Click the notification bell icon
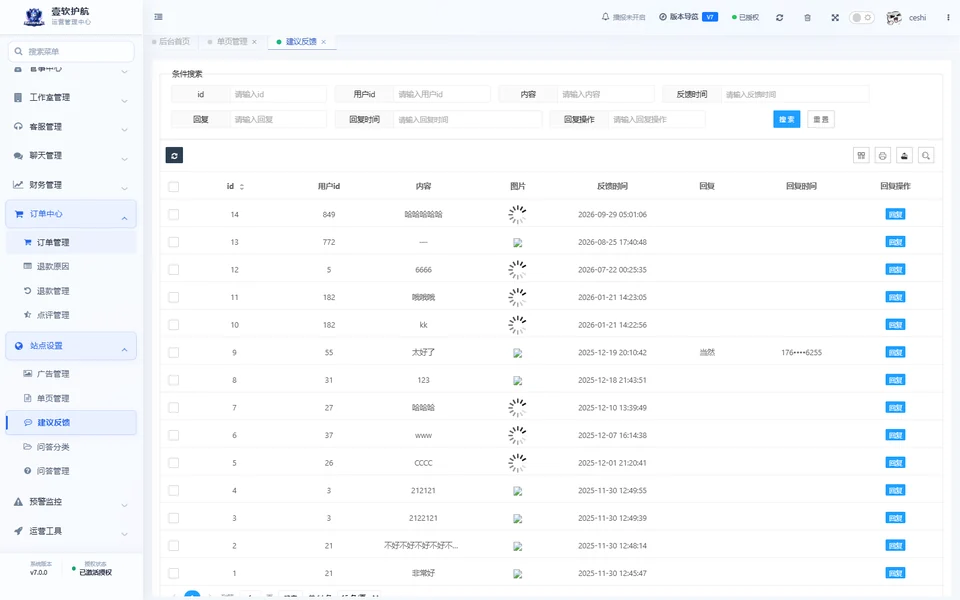The image size is (960, 600). (606, 17)
